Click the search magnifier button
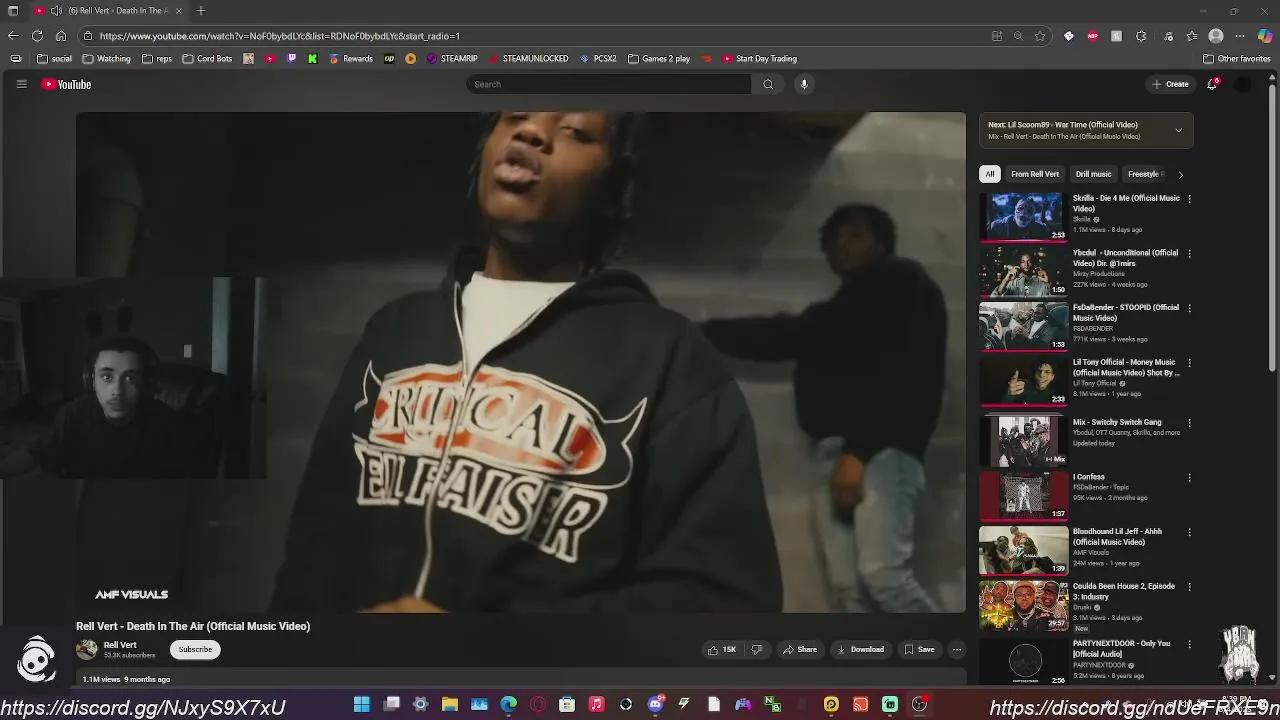The height and width of the screenshot is (720, 1280). (x=768, y=84)
